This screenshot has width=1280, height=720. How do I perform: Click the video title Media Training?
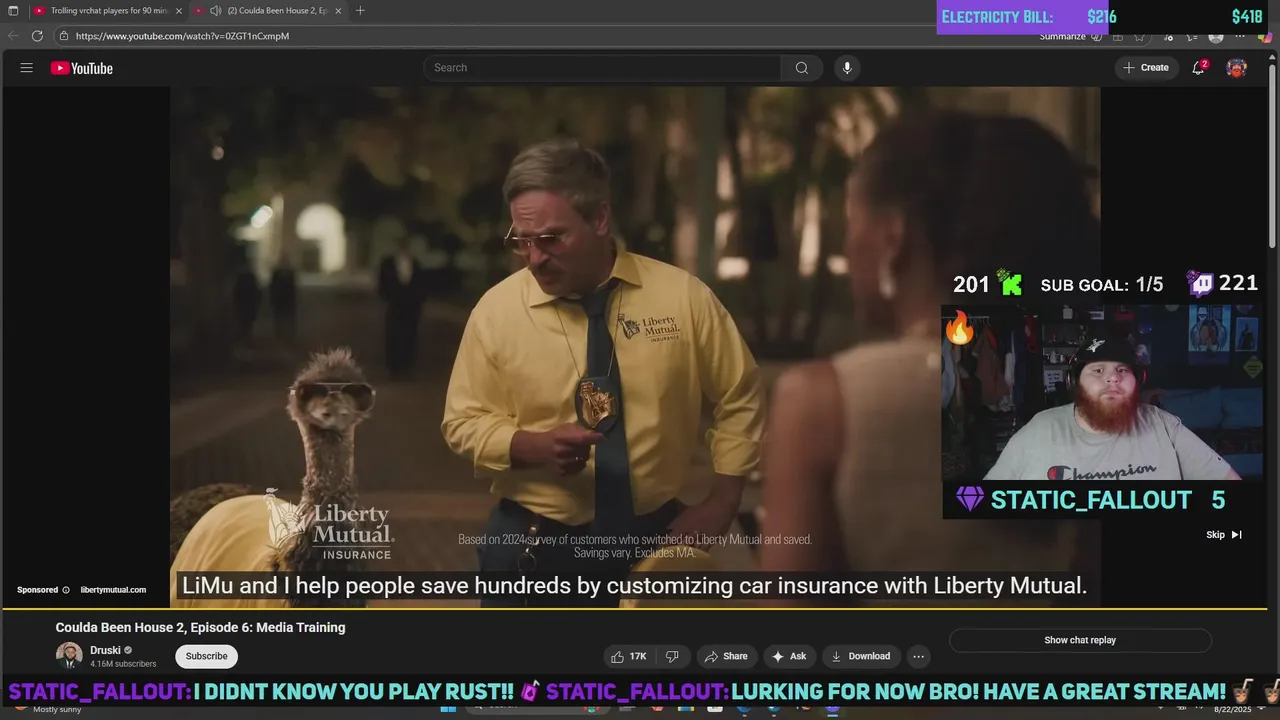pyautogui.click(x=200, y=628)
